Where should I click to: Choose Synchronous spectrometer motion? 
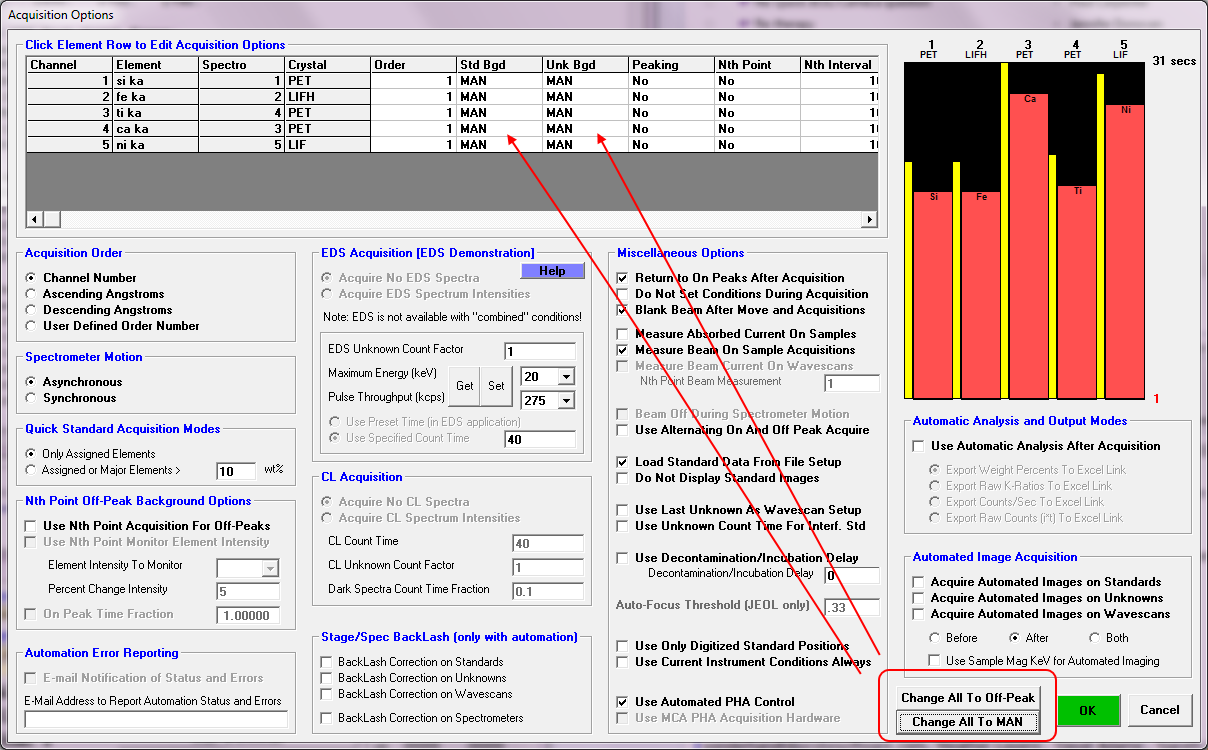33,398
